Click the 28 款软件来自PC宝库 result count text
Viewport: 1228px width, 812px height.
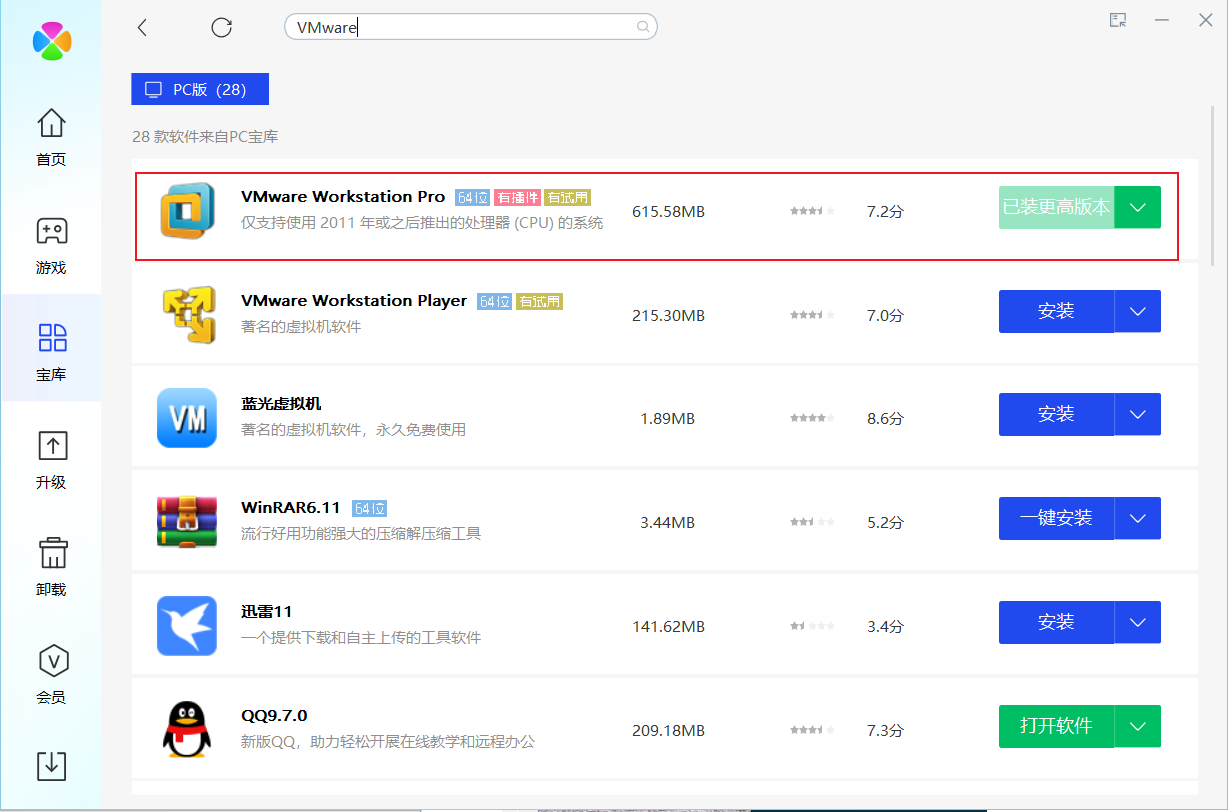coord(205,136)
